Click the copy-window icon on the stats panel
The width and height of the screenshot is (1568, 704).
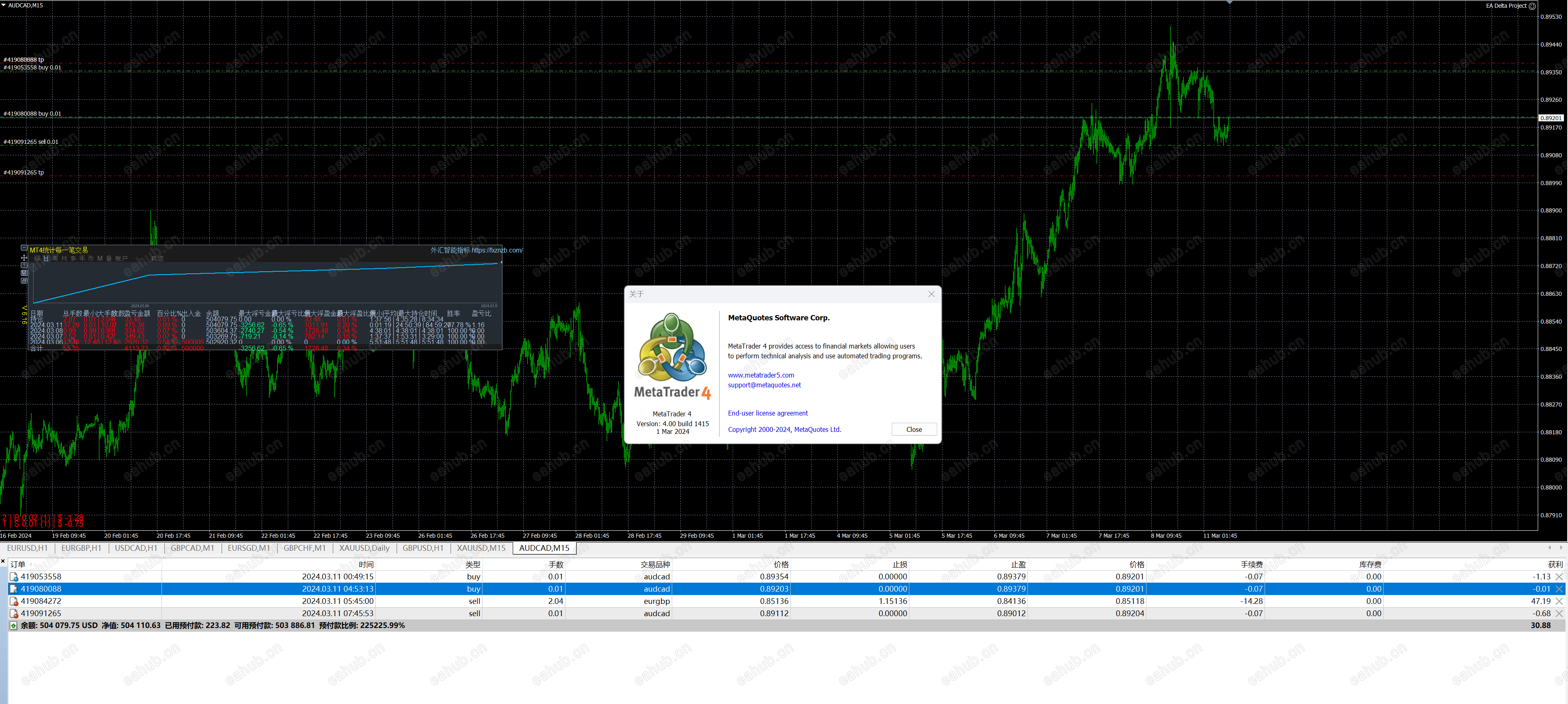(25, 281)
